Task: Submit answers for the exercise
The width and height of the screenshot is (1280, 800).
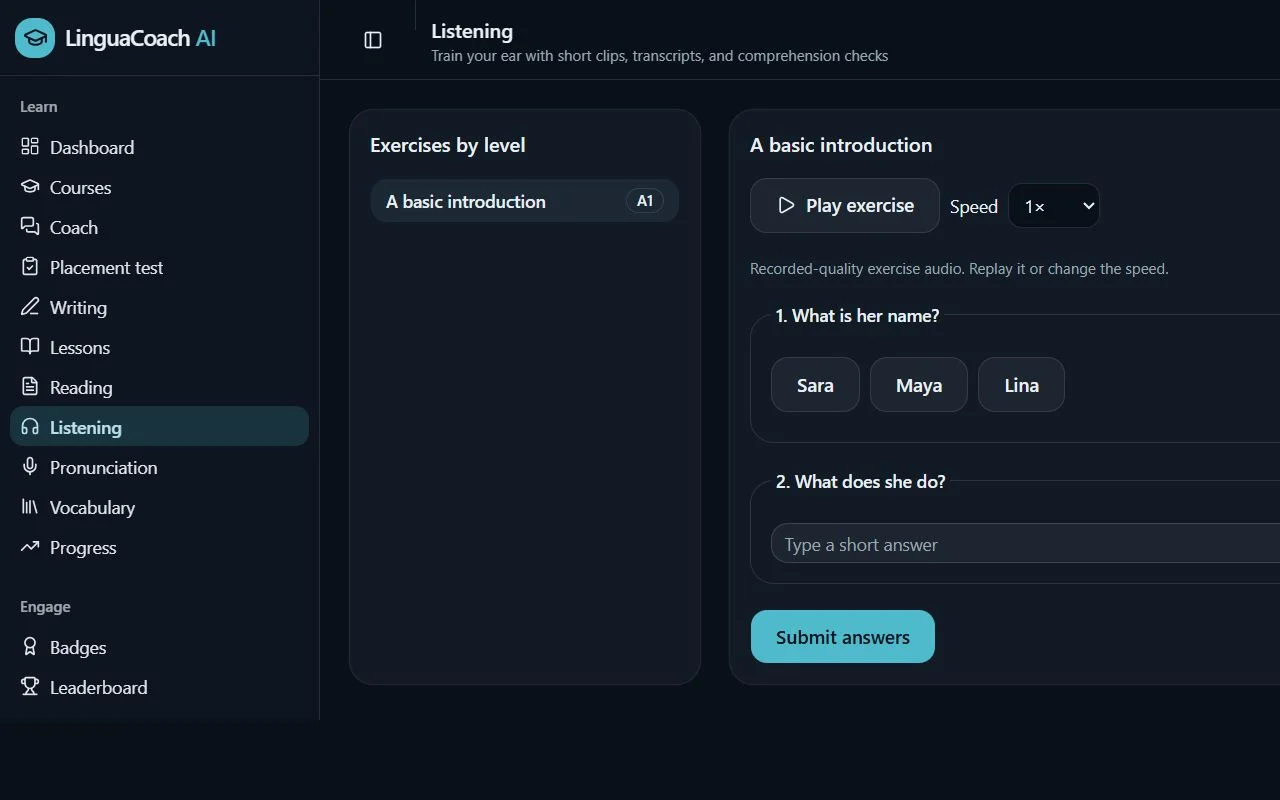Action: coord(843,637)
